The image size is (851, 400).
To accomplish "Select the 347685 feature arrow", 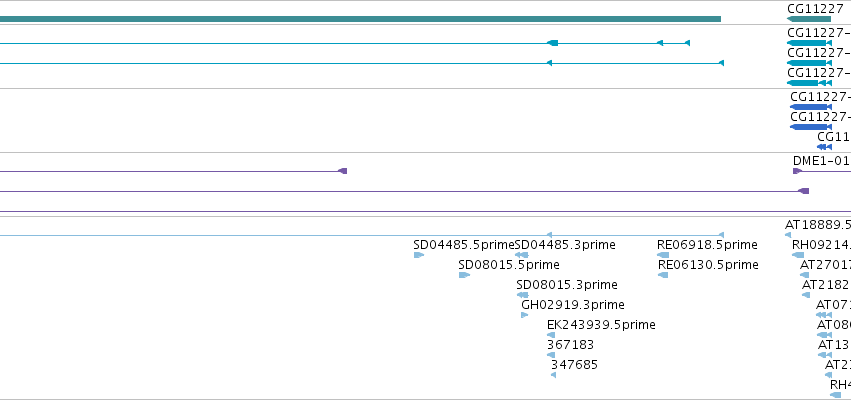I will tap(553, 375).
